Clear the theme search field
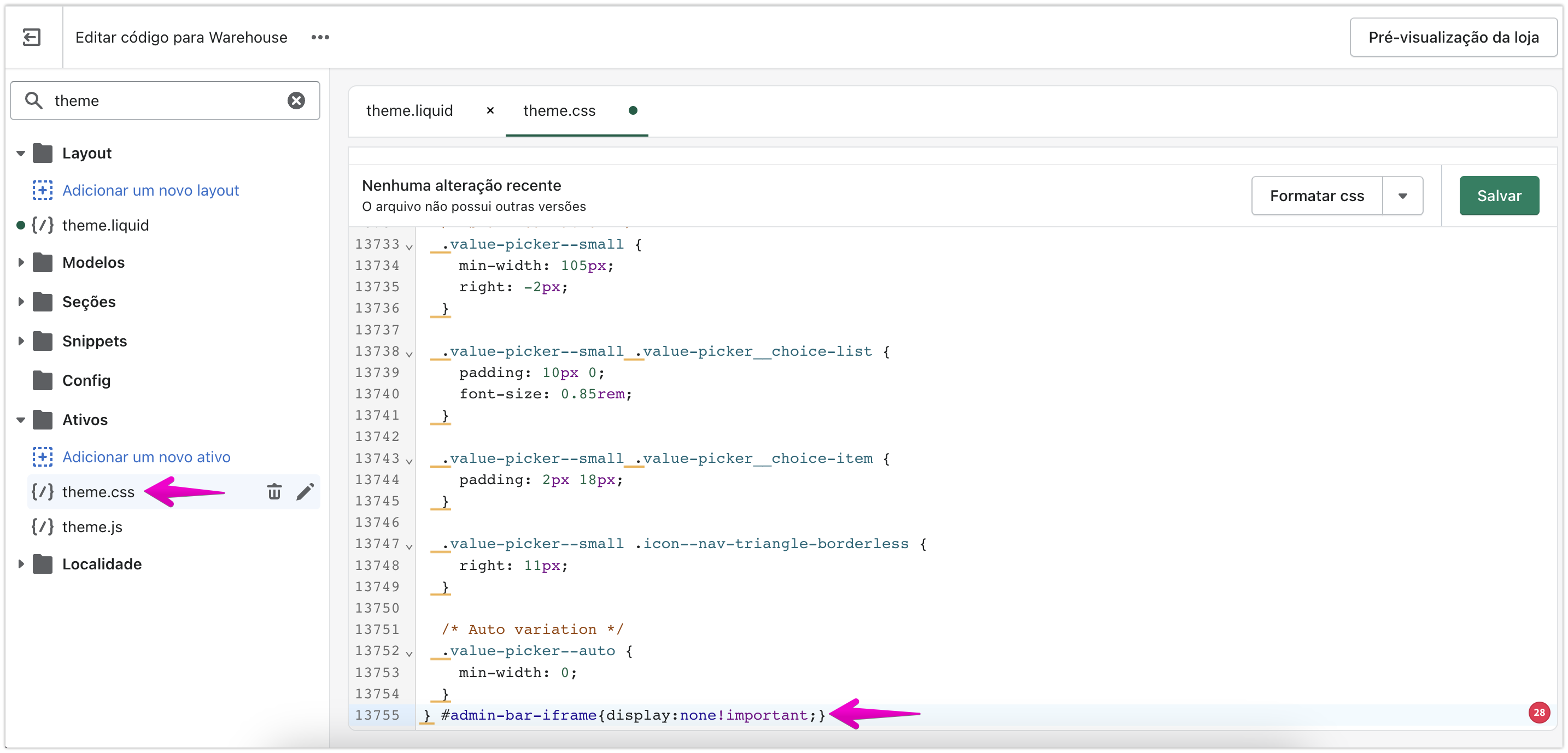 click(296, 101)
